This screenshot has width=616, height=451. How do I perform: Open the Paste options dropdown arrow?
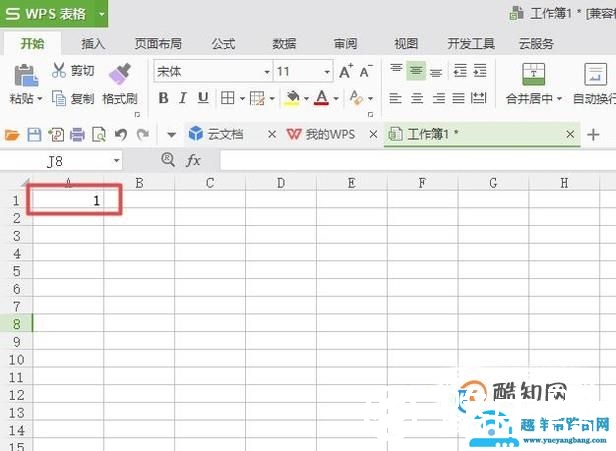39,99
